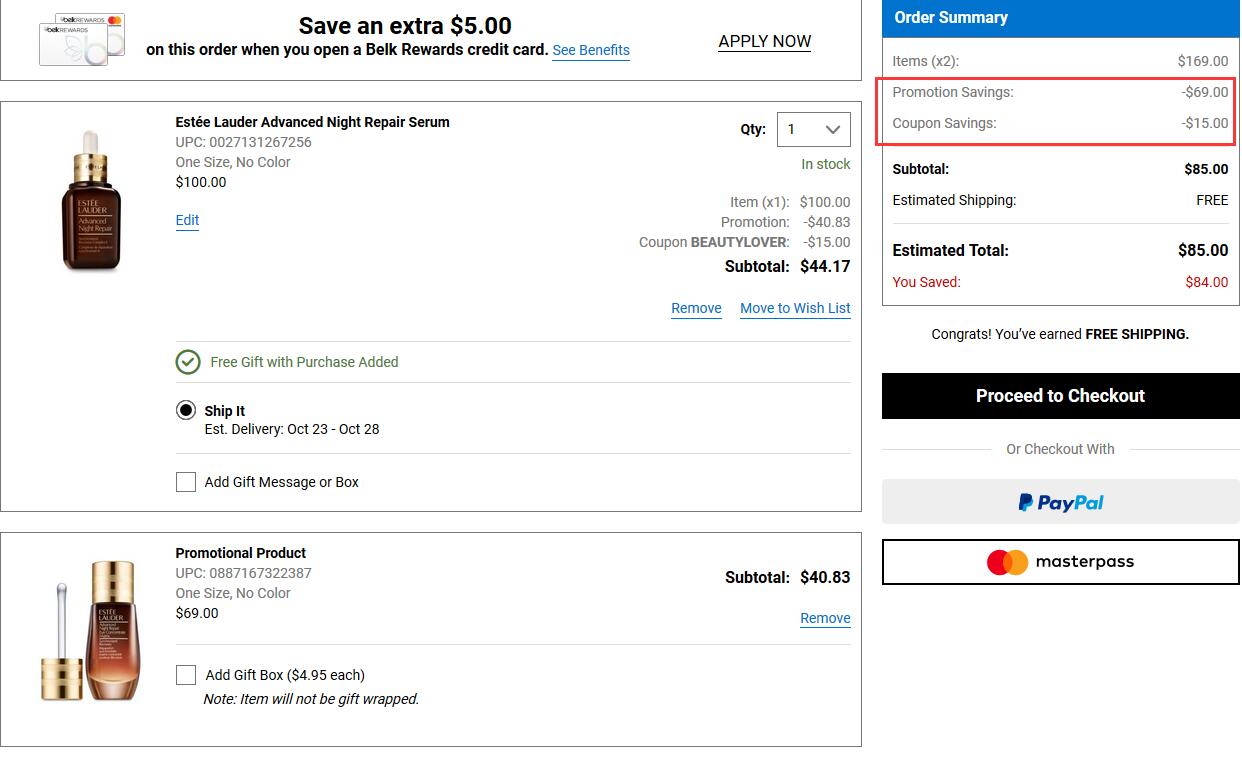Remove the Night Repair Serum from cart

tap(696, 308)
